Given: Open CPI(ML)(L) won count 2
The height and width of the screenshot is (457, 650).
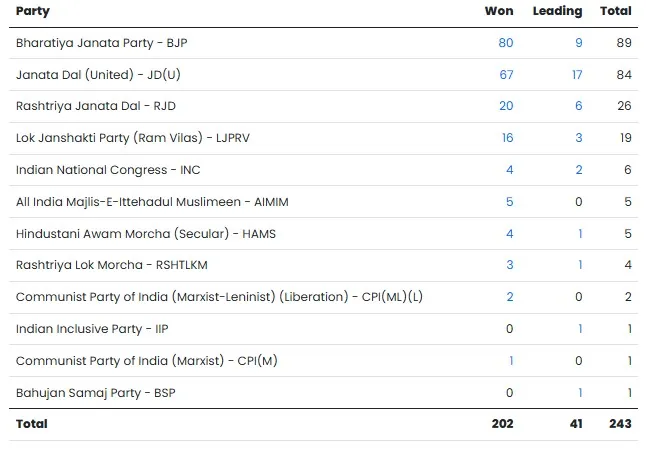Looking at the screenshot, I should [x=509, y=297].
